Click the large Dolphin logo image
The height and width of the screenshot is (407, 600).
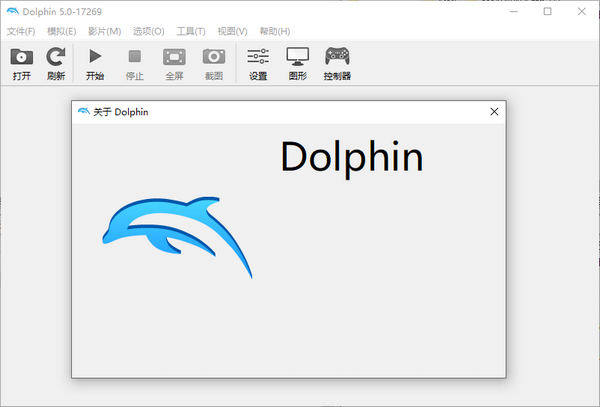coord(177,237)
